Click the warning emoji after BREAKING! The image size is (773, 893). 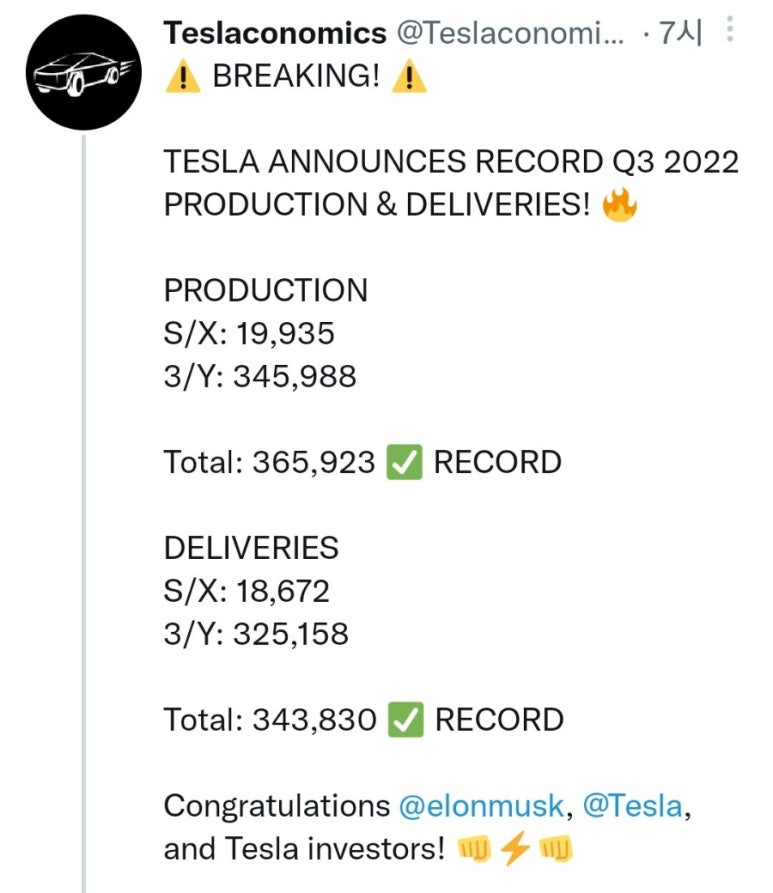point(409,76)
